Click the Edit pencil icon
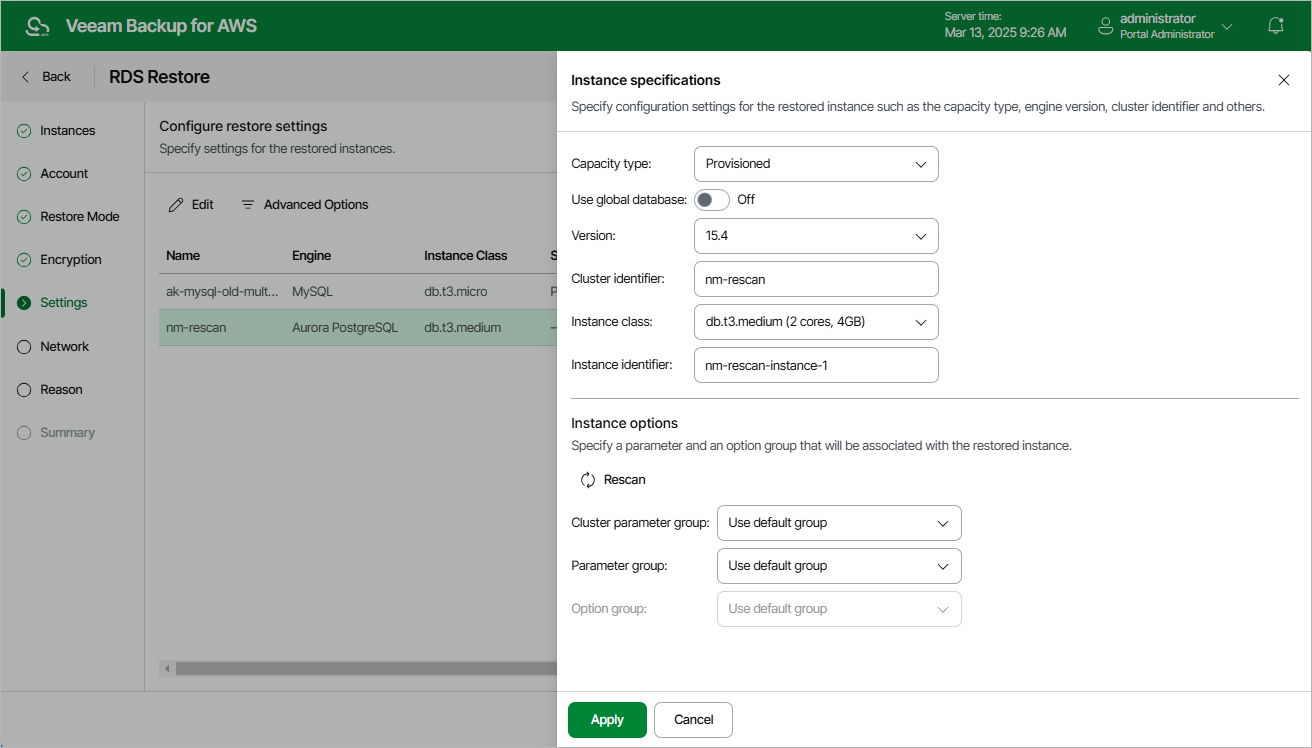Screen dimensions: 1312x748 pyautogui.click(x=176, y=205)
